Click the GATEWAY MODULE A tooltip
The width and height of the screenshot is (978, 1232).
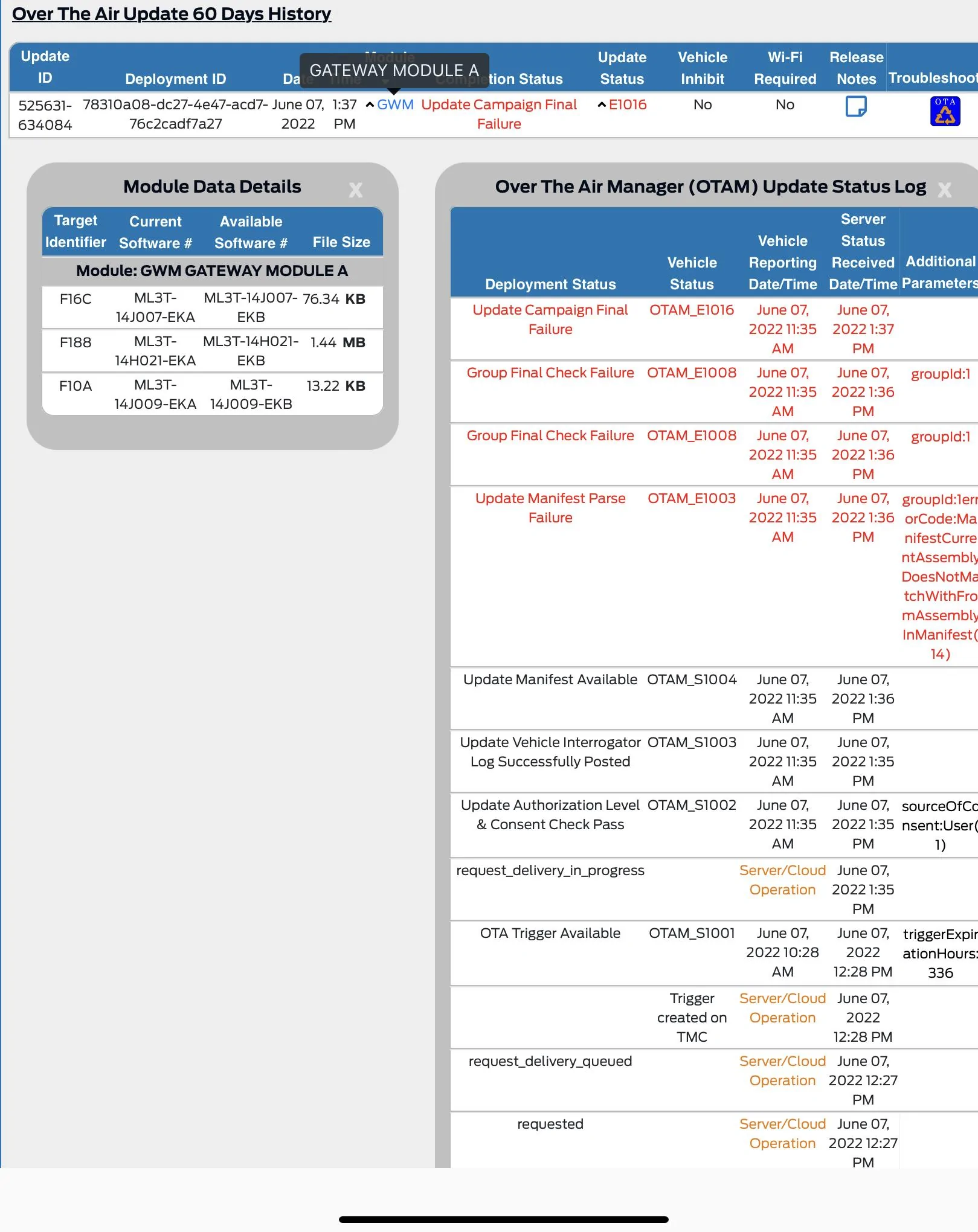click(394, 71)
